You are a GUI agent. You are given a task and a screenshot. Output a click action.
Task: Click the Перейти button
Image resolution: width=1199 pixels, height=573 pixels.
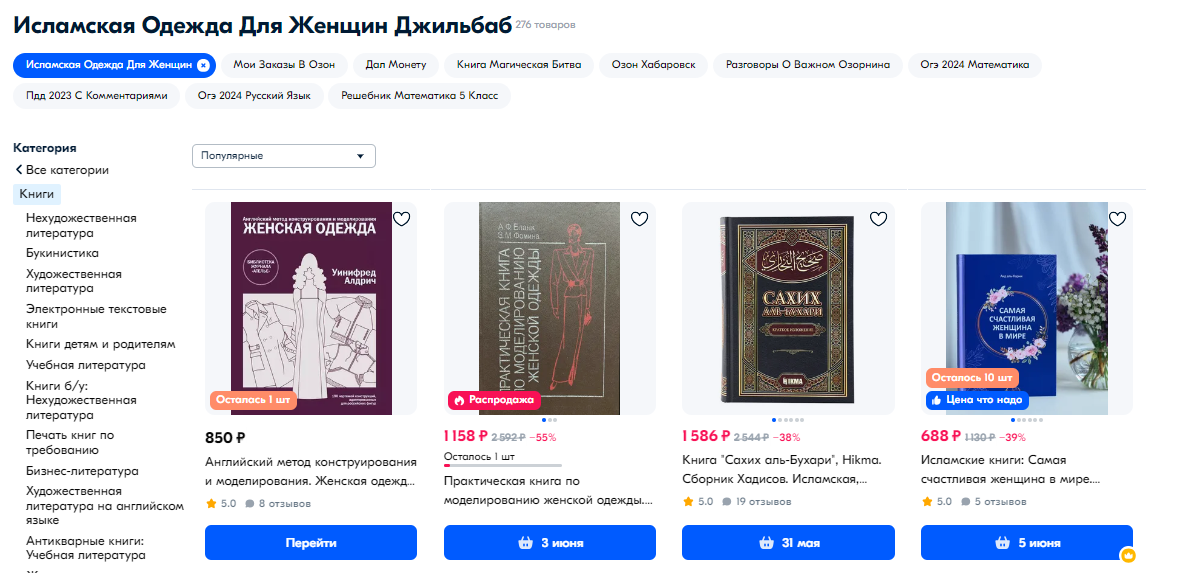[311, 542]
